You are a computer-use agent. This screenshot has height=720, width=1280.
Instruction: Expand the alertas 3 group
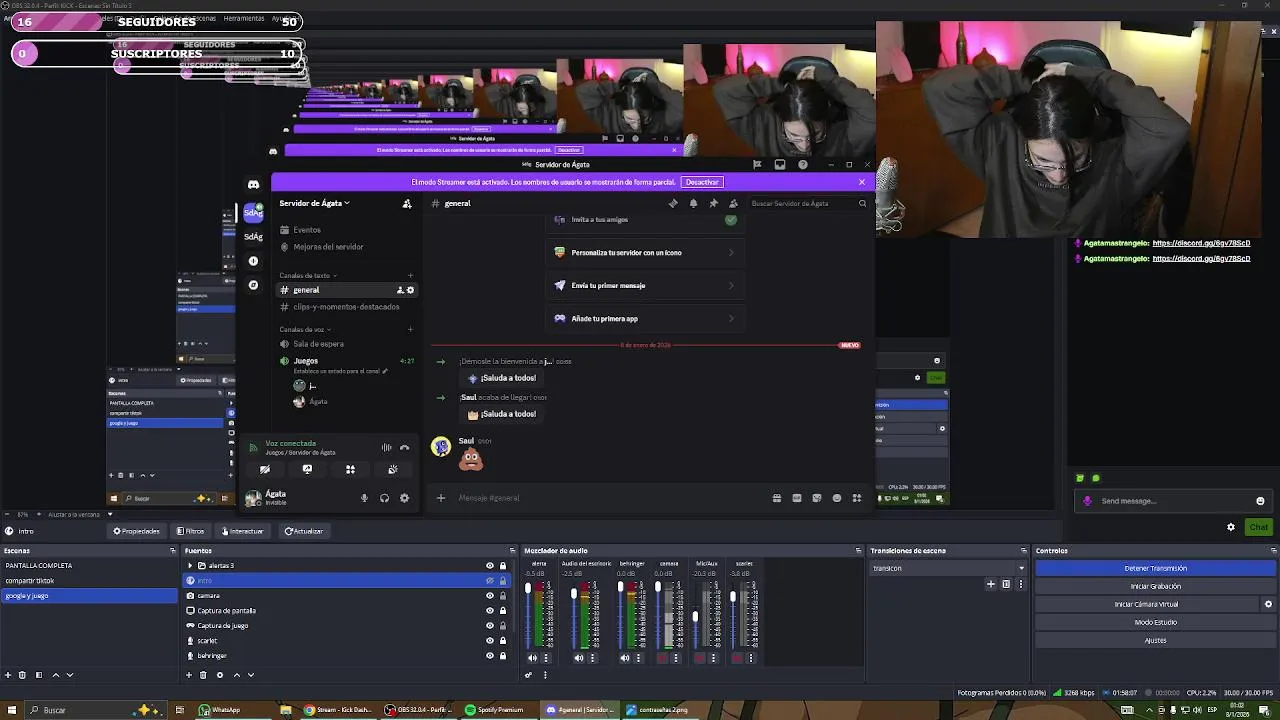(190, 566)
